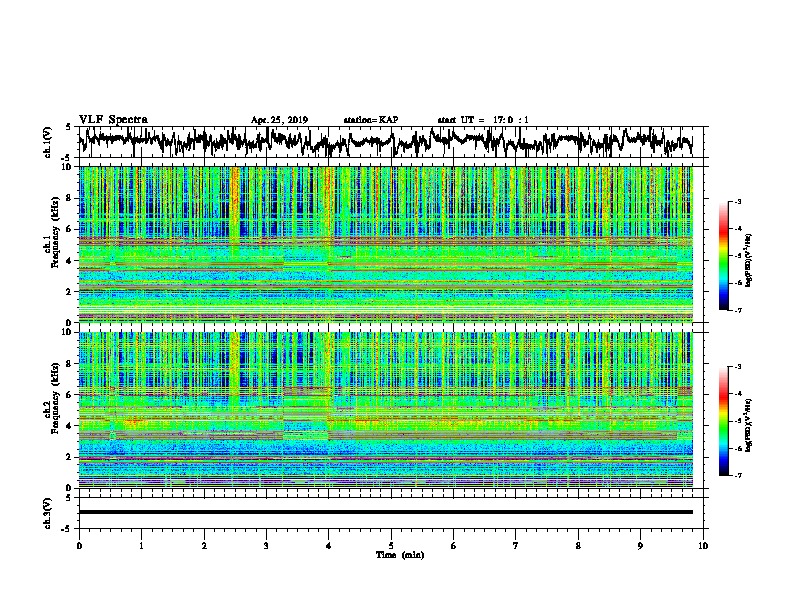
Task: Click tick label "8" on the Time axis
Action: coord(578,545)
